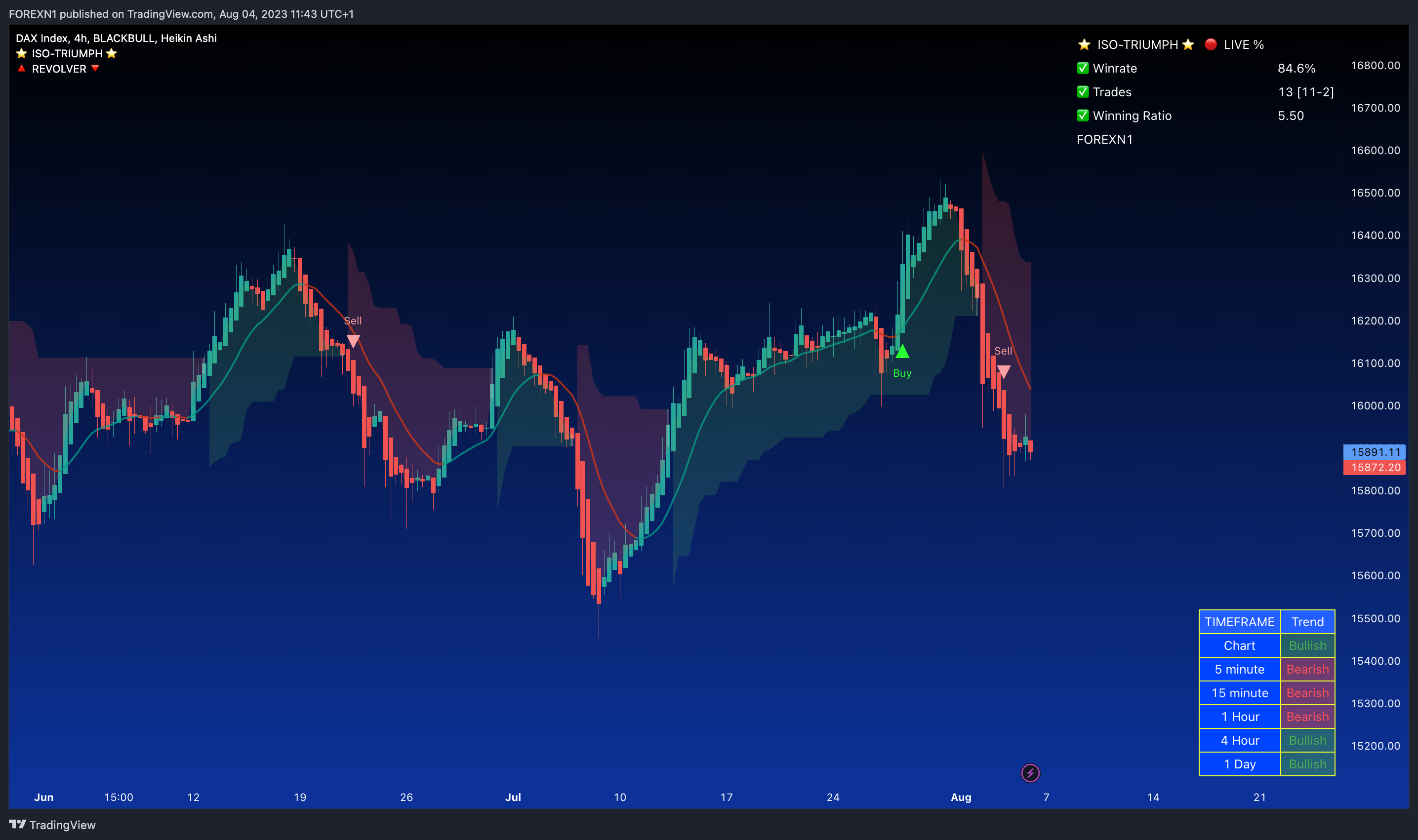
Task: Click the 15:00 label on the time axis
Action: pyautogui.click(x=119, y=797)
